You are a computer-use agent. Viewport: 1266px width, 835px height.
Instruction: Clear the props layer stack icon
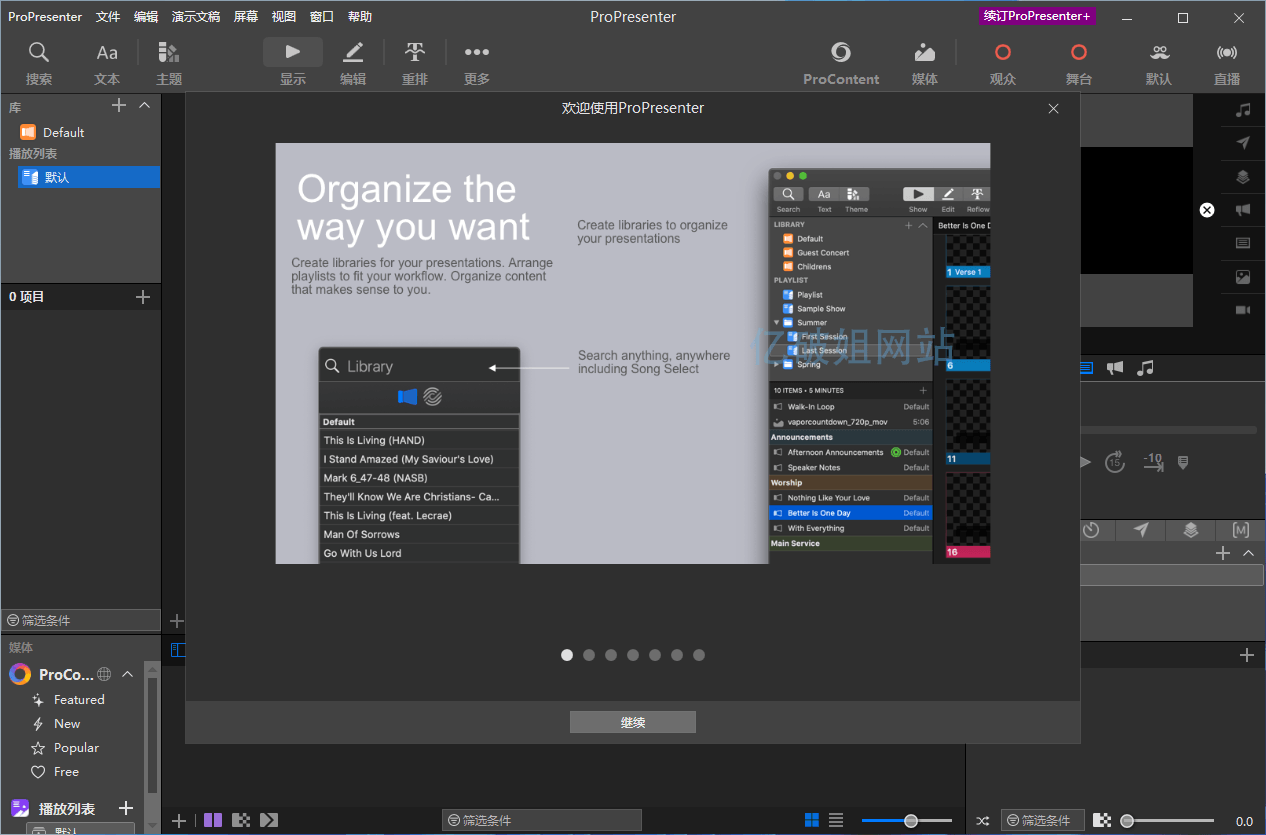click(x=1243, y=177)
